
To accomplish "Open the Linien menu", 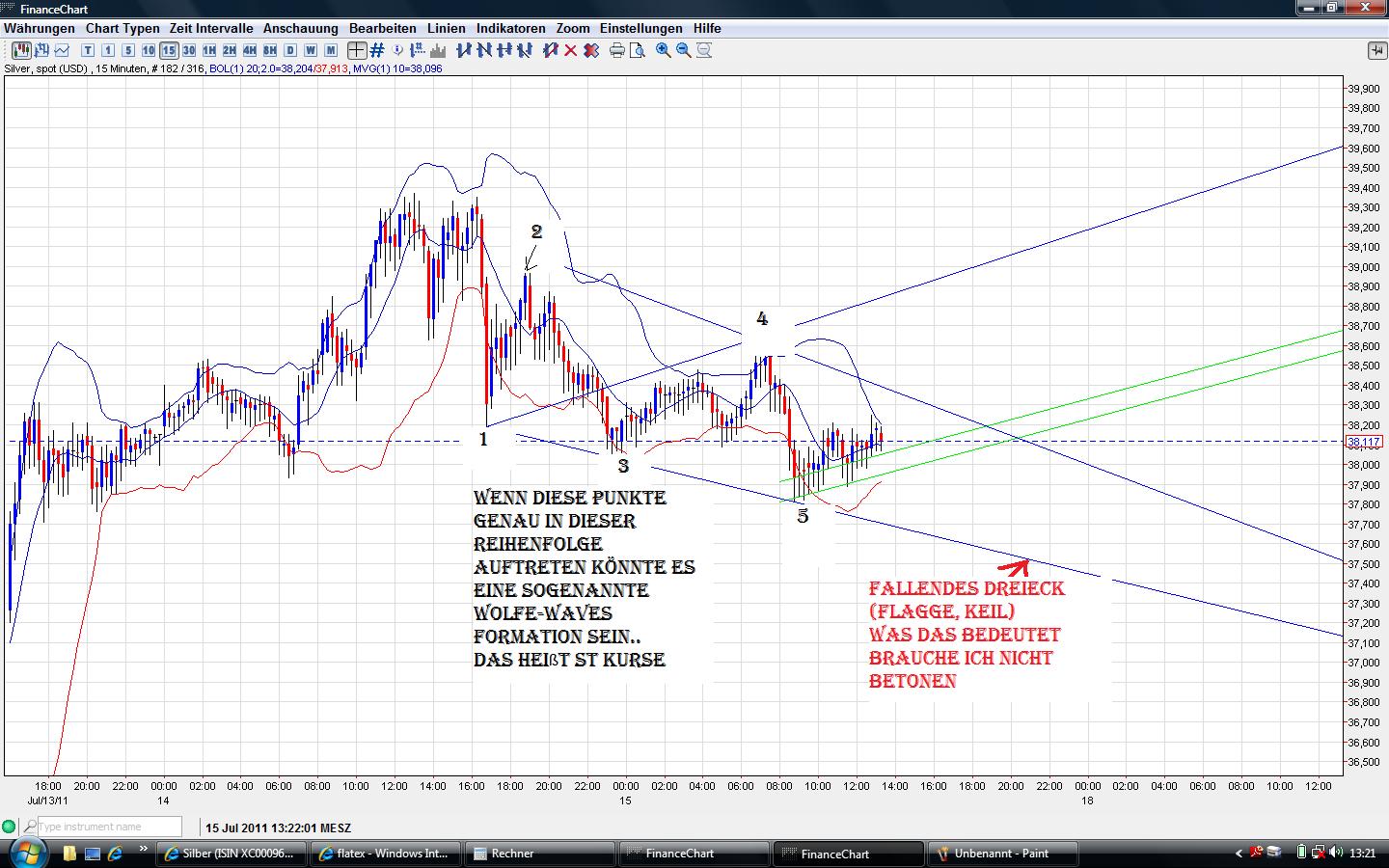I will [x=446, y=28].
